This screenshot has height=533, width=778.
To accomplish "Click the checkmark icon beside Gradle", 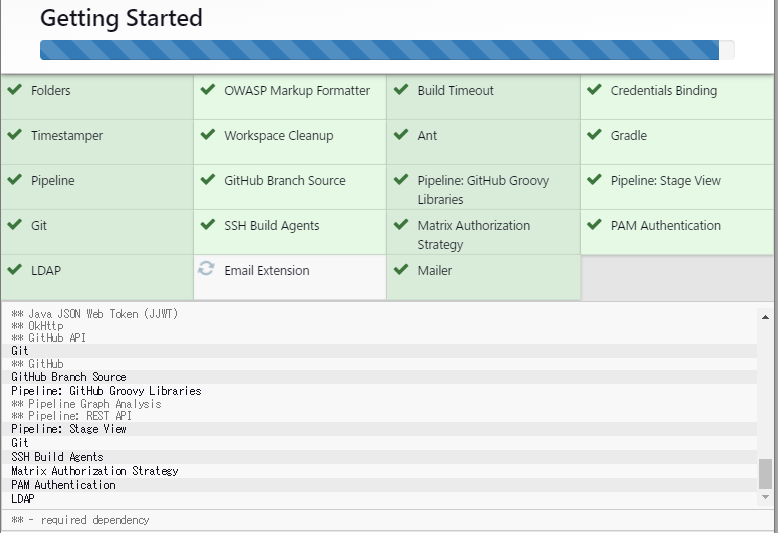I will coord(594,134).
